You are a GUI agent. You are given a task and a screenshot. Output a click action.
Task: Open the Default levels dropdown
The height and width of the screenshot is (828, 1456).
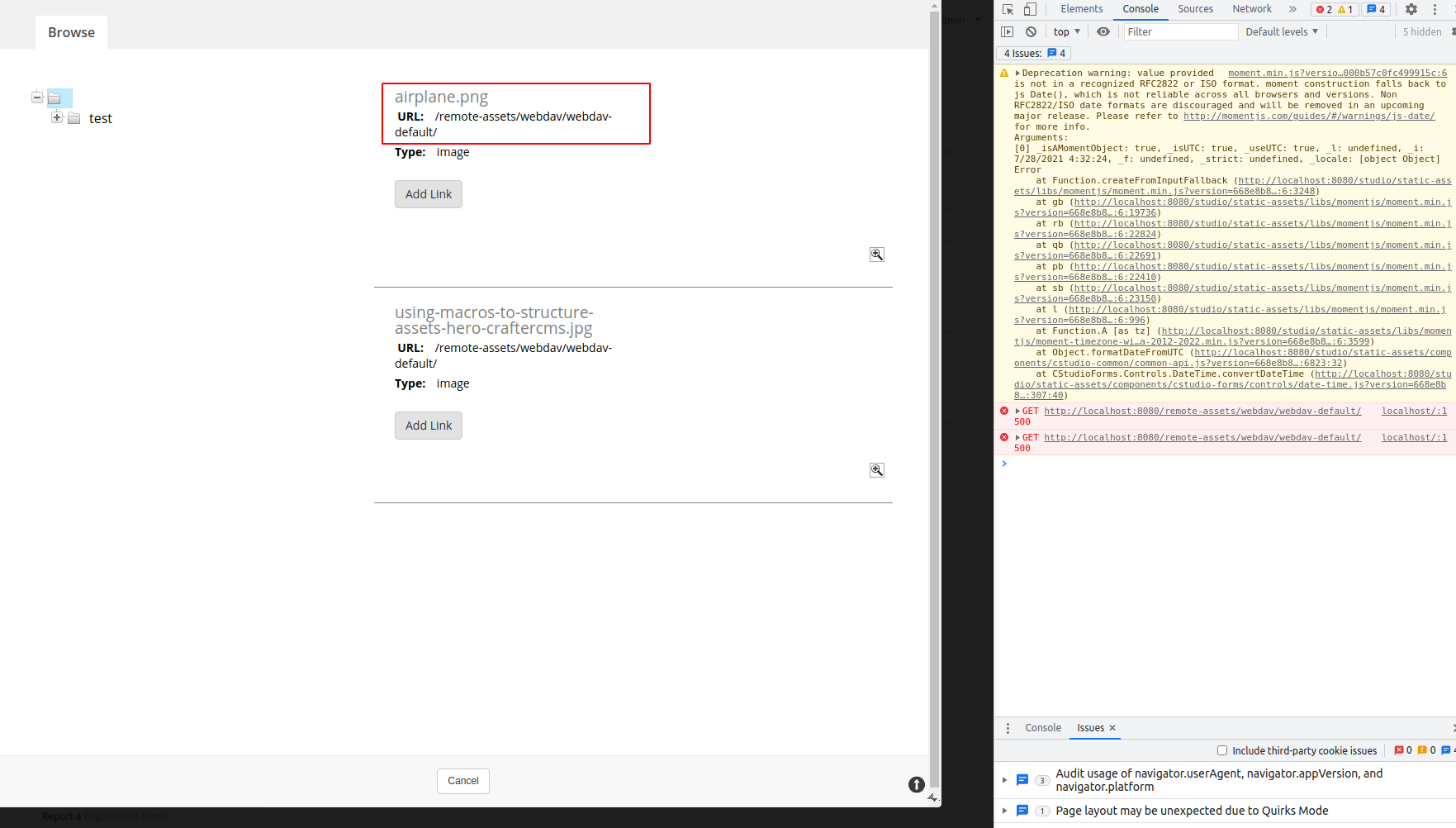[x=1281, y=31]
